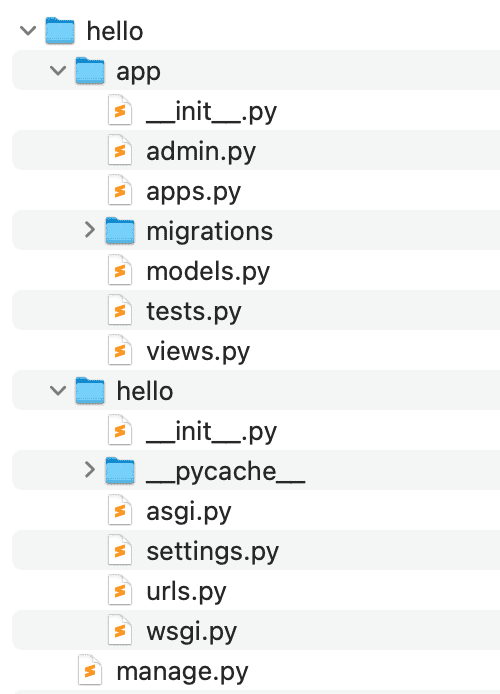The height and width of the screenshot is (694, 500).
Task: Collapse the nested hello folder chevron
Action: 58,390
